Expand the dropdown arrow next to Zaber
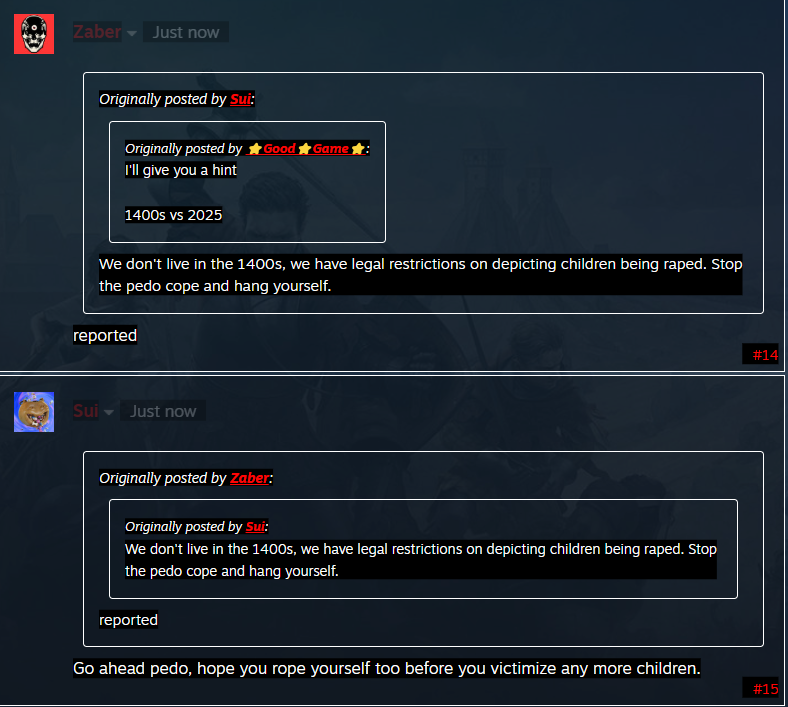This screenshot has height=707, width=788. click(x=132, y=33)
